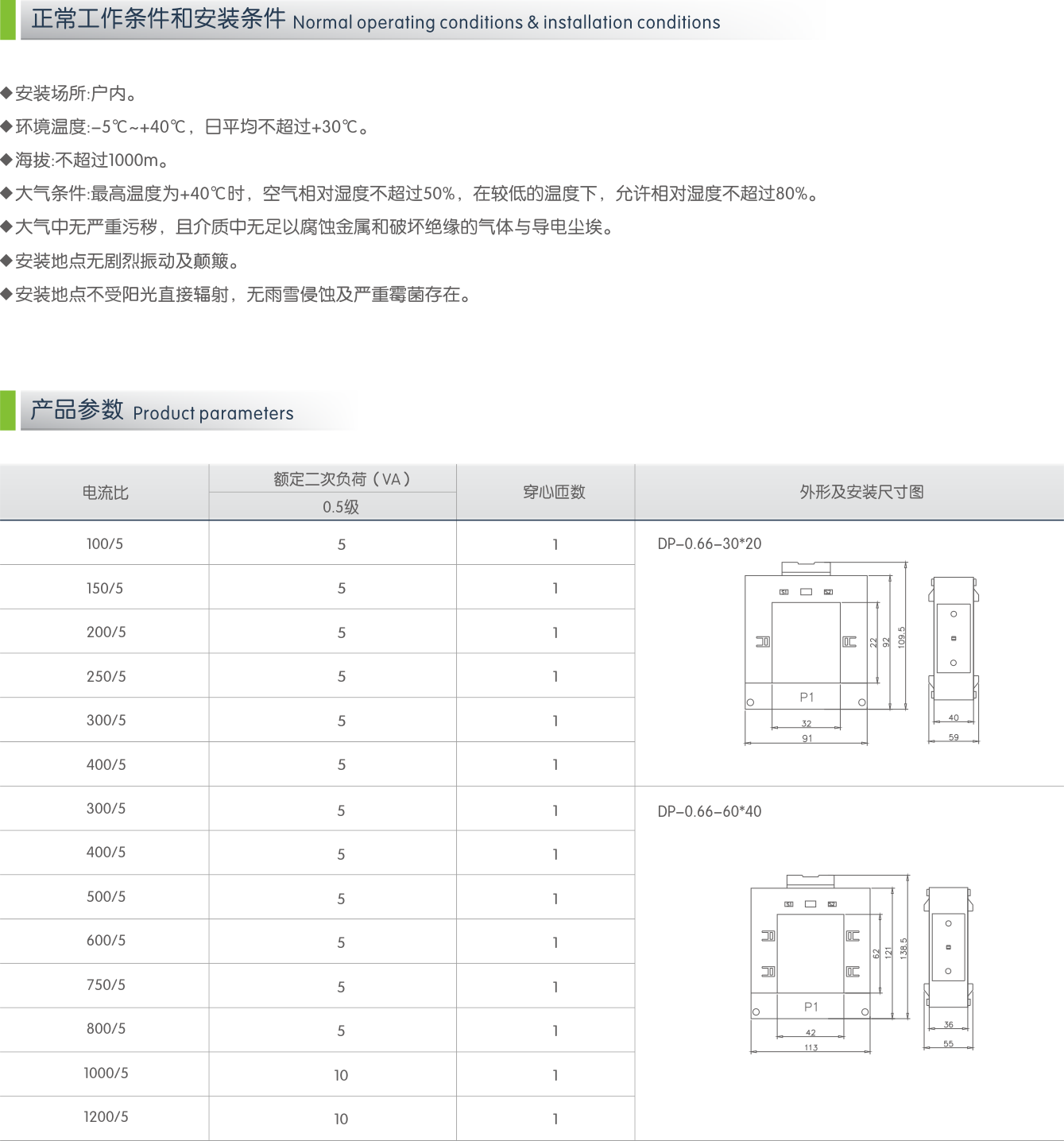The image size is (1064, 1141).
Task: Click the 穿心匝数 column header
Action: pos(554,493)
